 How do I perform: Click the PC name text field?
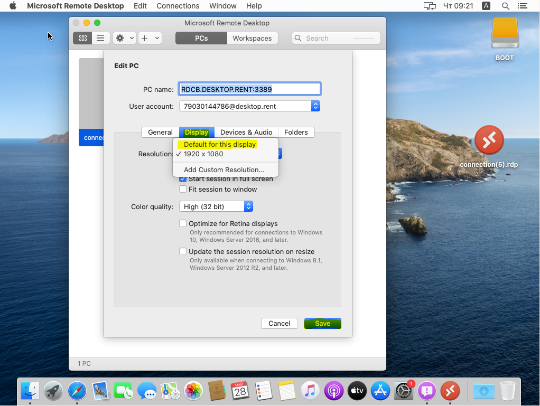point(250,89)
